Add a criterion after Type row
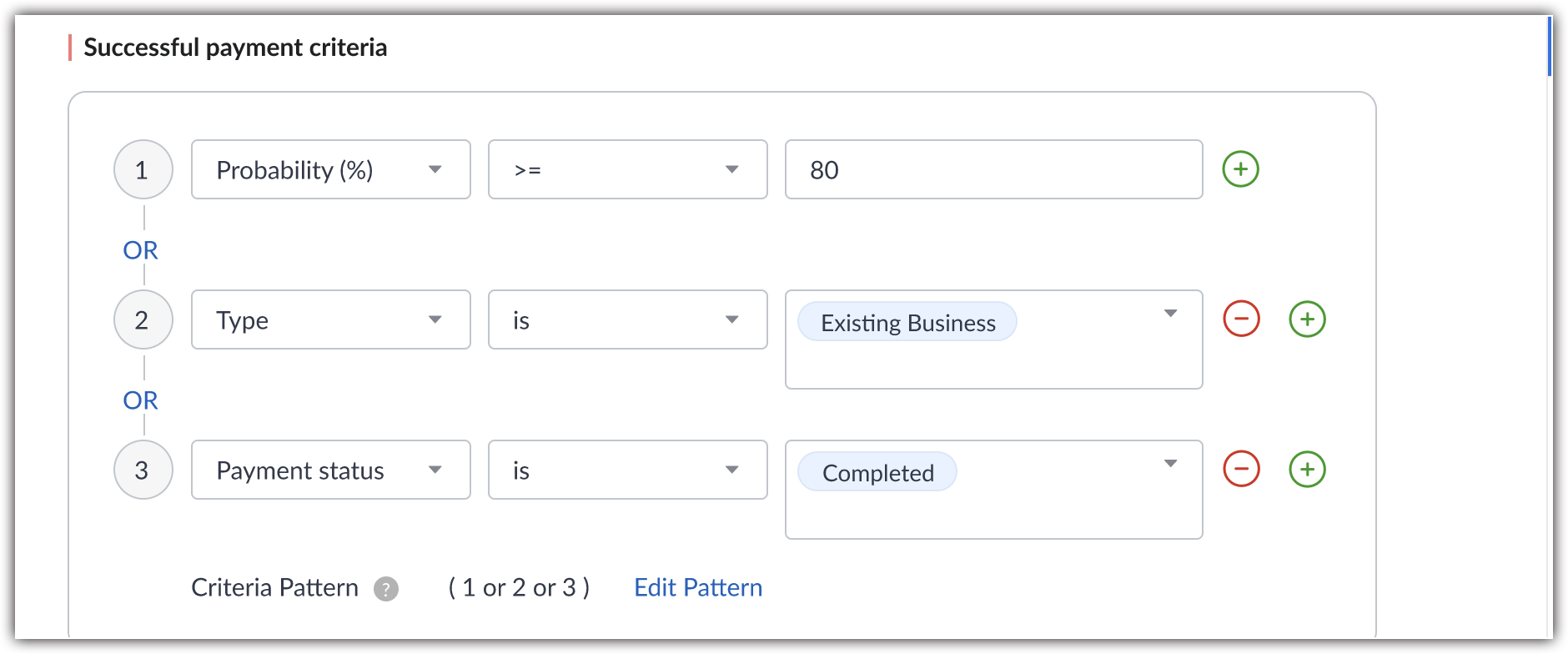Image resolution: width=1568 pixels, height=654 pixels. tap(1307, 319)
